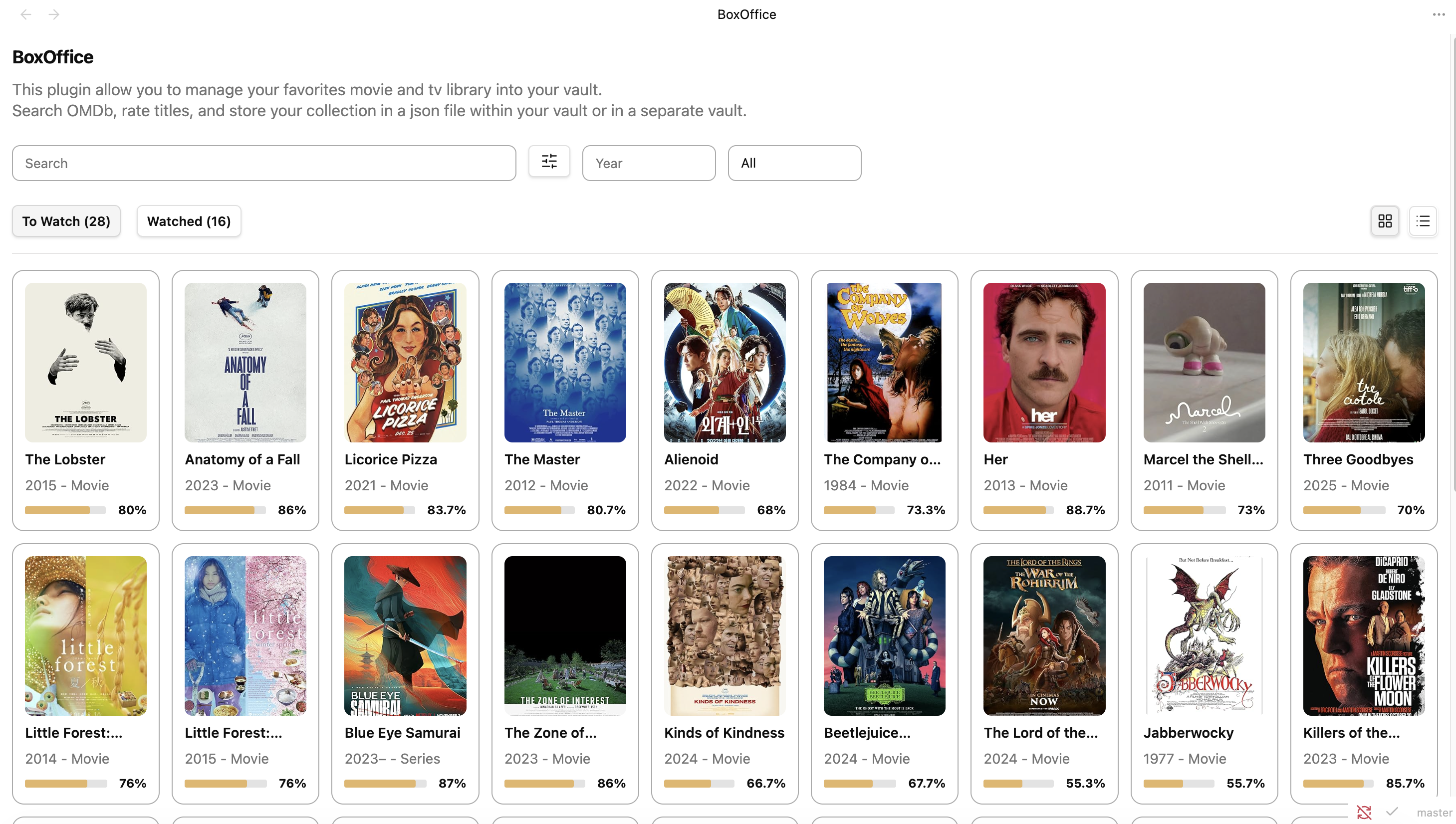Screen dimensions: 1456x824
Task: Select the To Watch (28) tab
Action: click(66, 220)
